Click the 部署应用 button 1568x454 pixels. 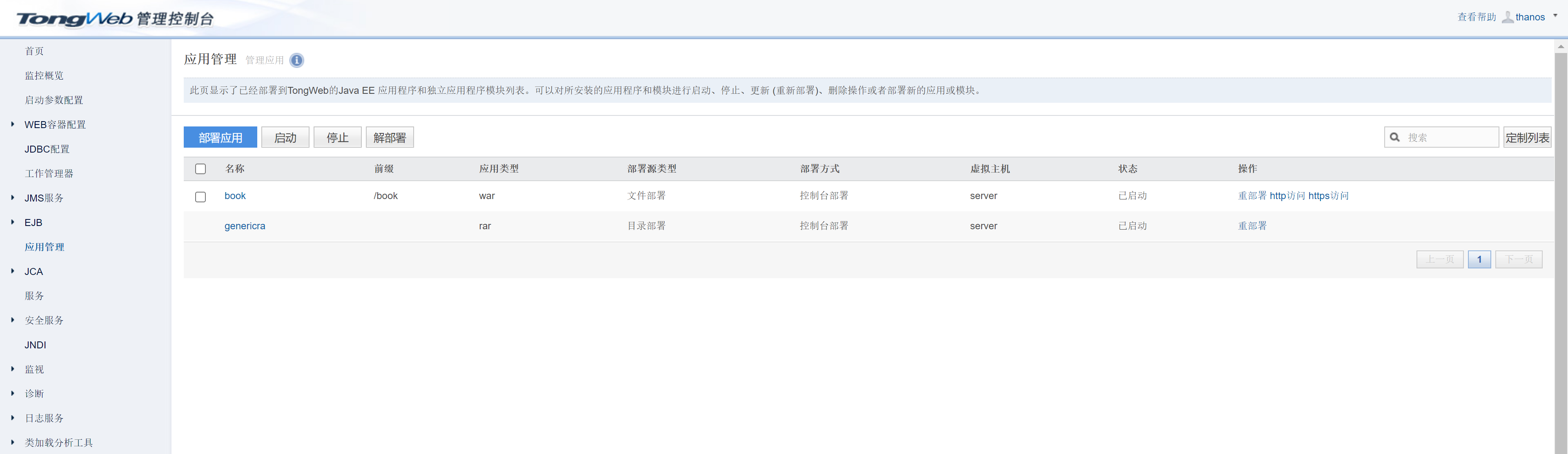click(220, 137)
